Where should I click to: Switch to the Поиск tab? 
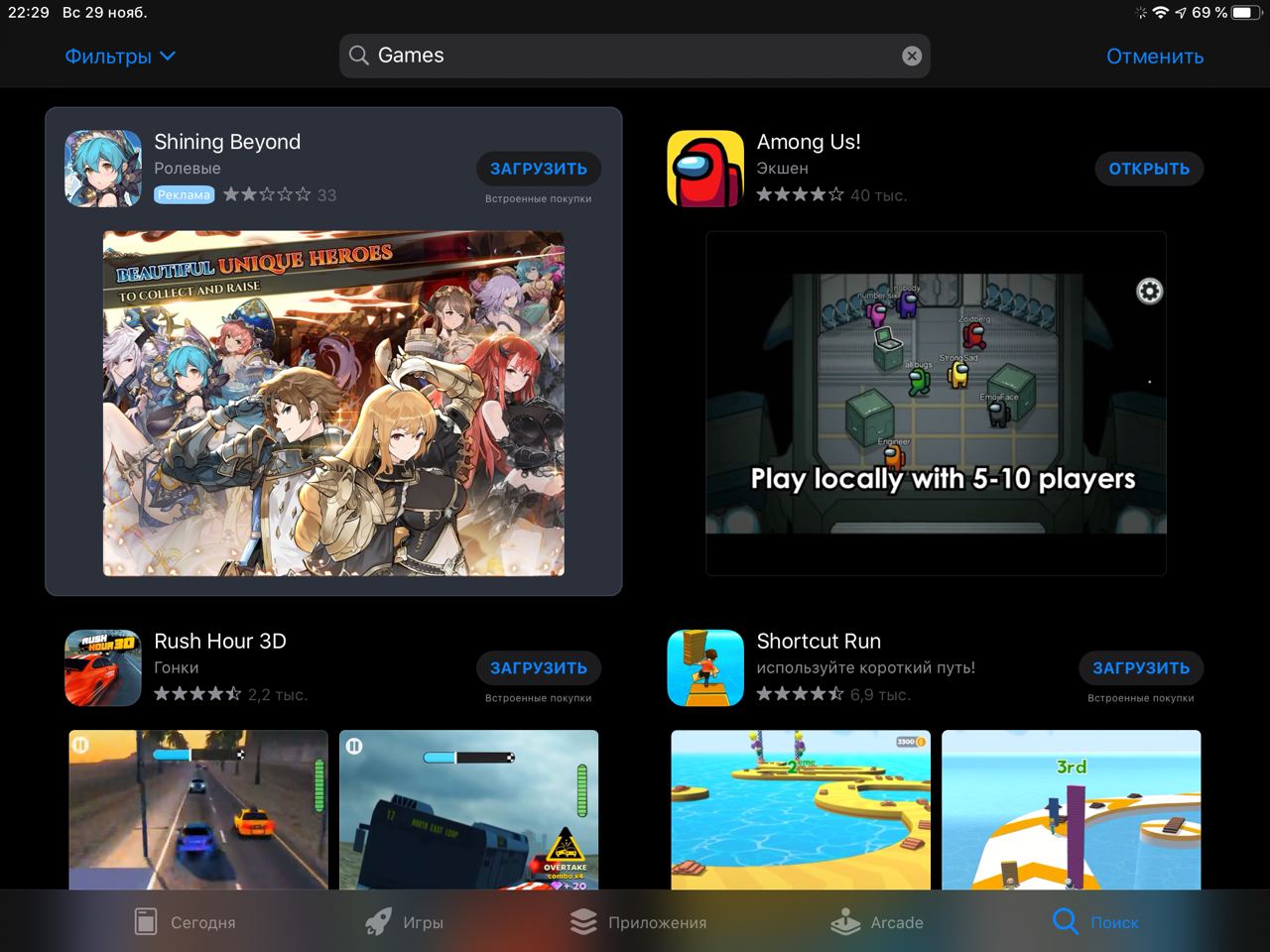(x=1095, y=922)
